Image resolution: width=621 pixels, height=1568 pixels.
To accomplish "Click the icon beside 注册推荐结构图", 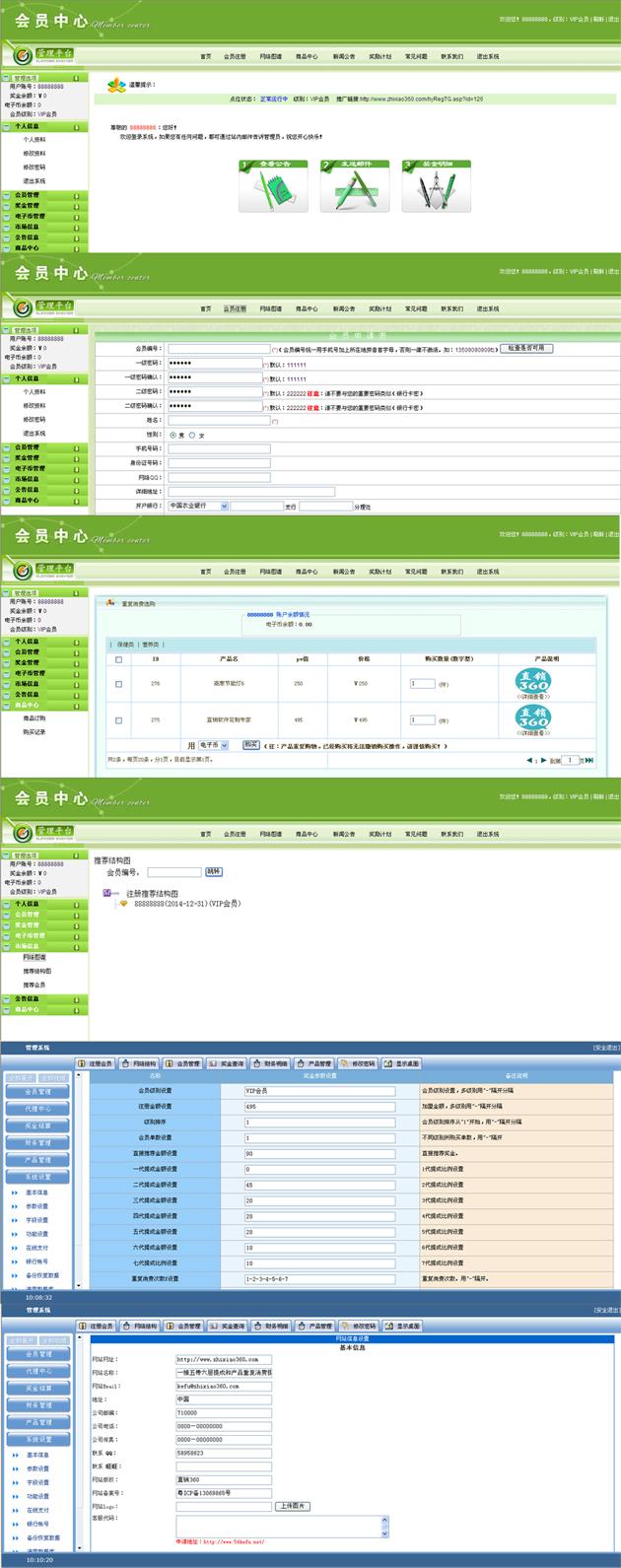I will 107,893.
